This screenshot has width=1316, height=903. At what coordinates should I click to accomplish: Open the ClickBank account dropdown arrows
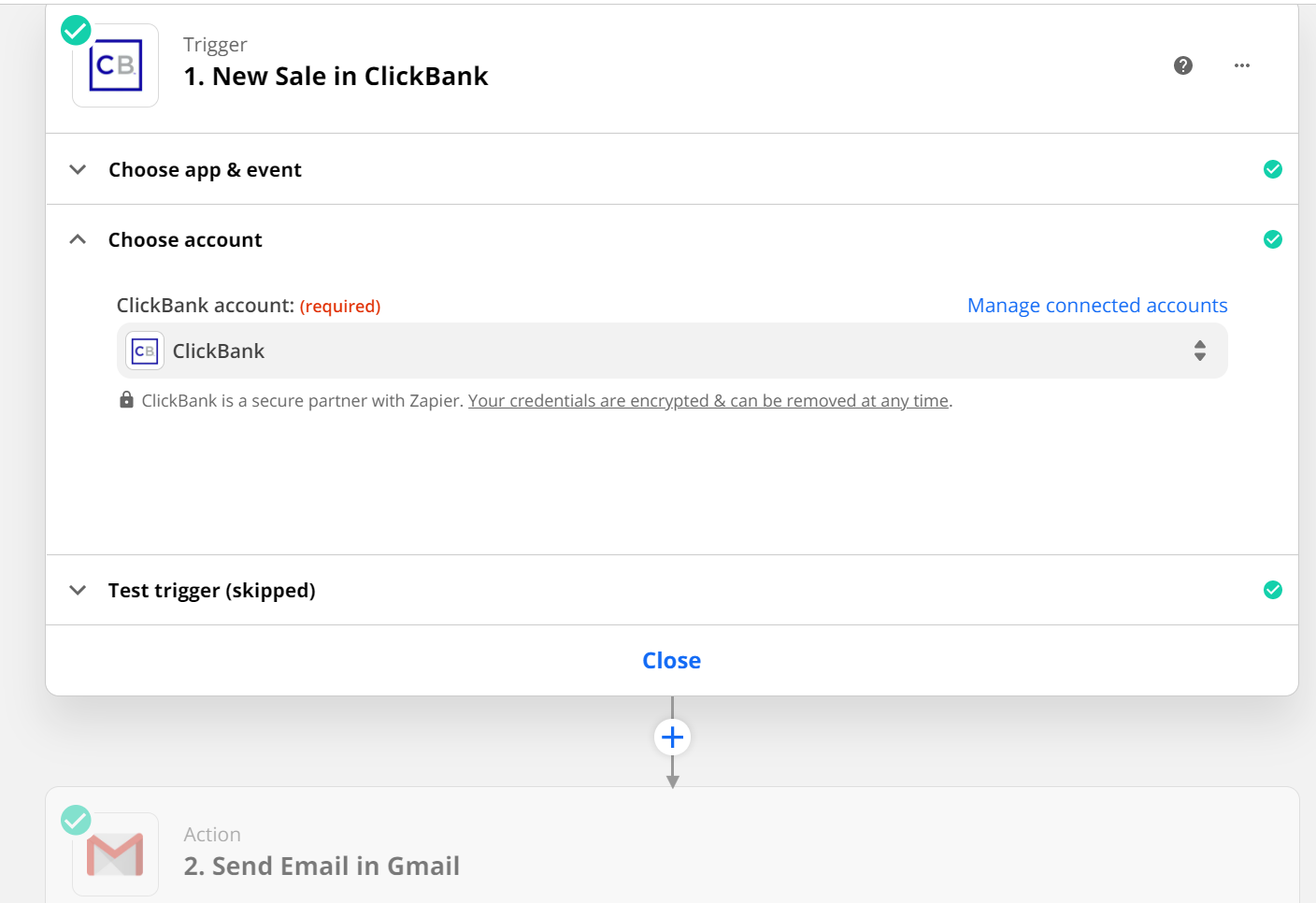click(1200, 351)
